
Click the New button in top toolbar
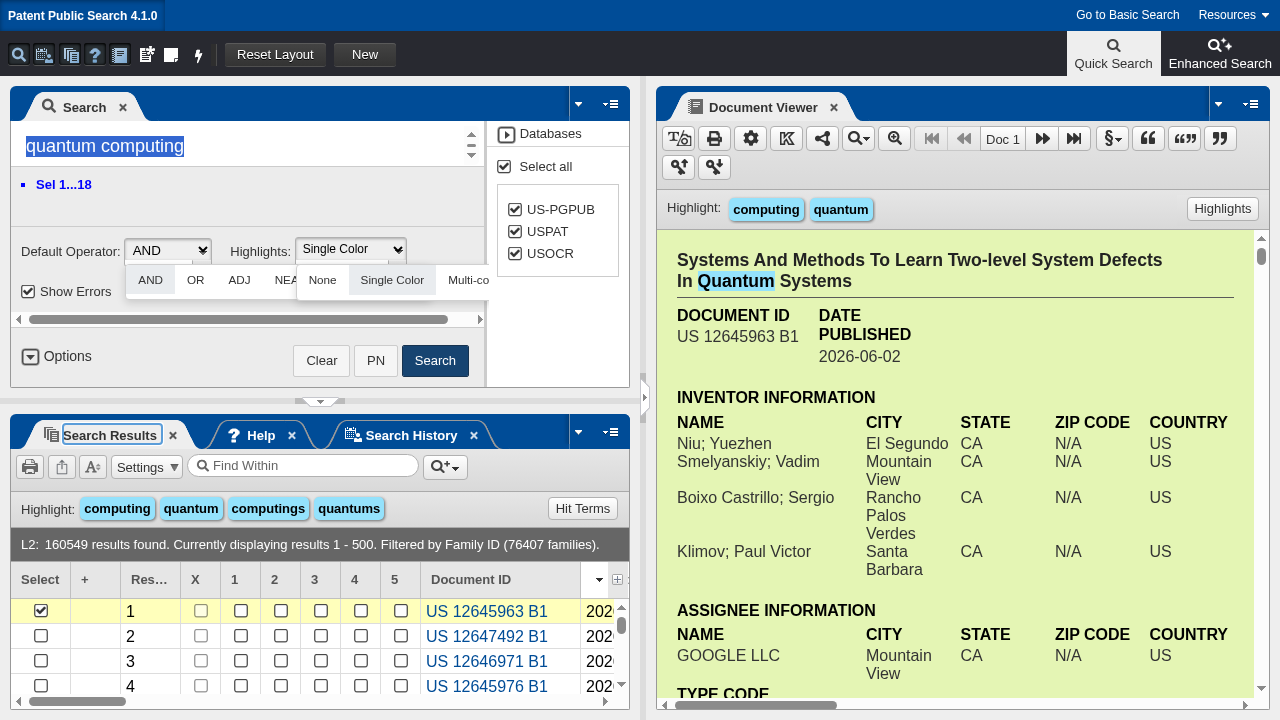365,55
